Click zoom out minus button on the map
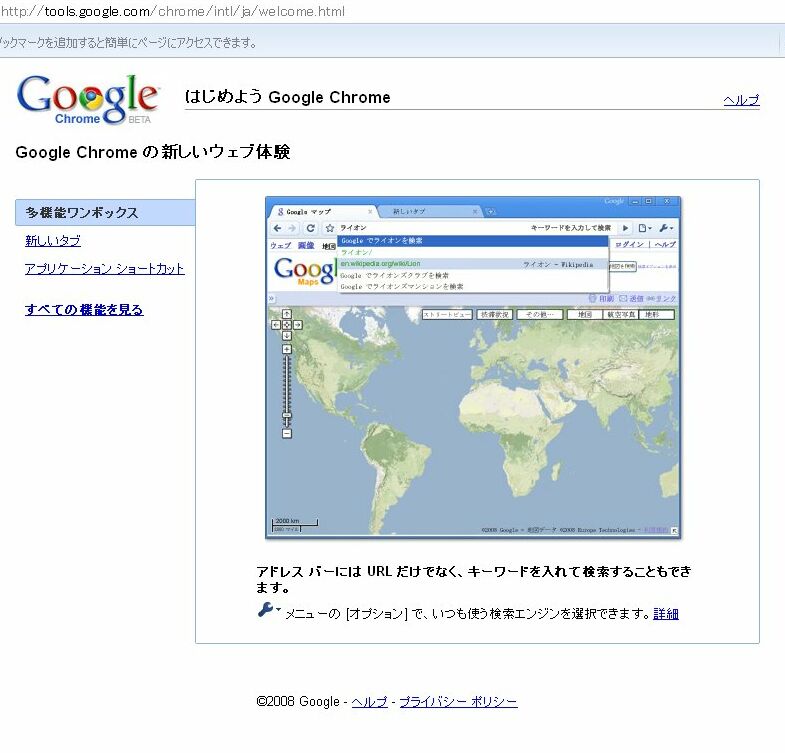The height and width of the screenshot is (753, 785). pyautogui.click(x=287, y=434)
